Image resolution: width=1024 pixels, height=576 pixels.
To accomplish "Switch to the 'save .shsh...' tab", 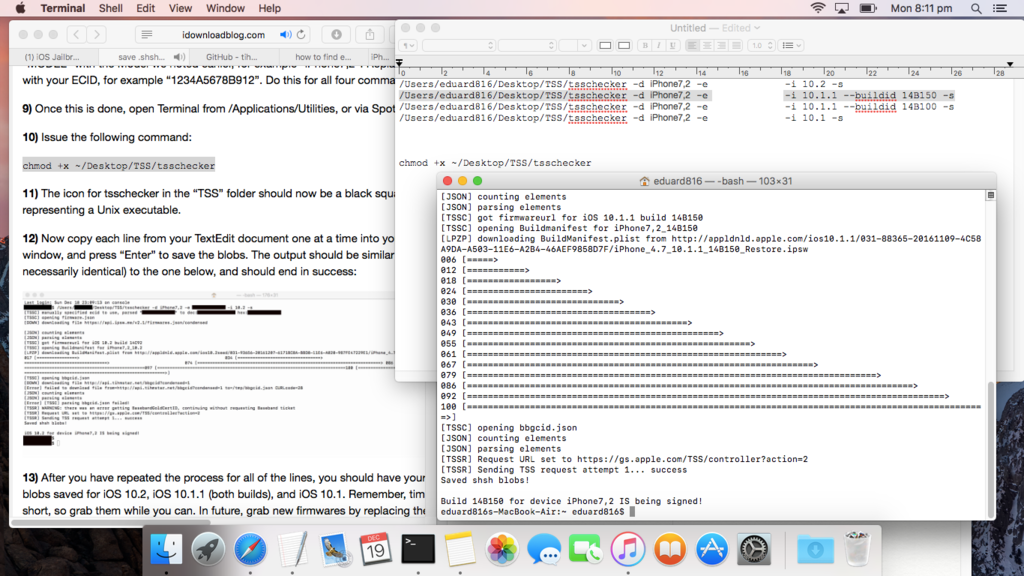I will [142, 57].
